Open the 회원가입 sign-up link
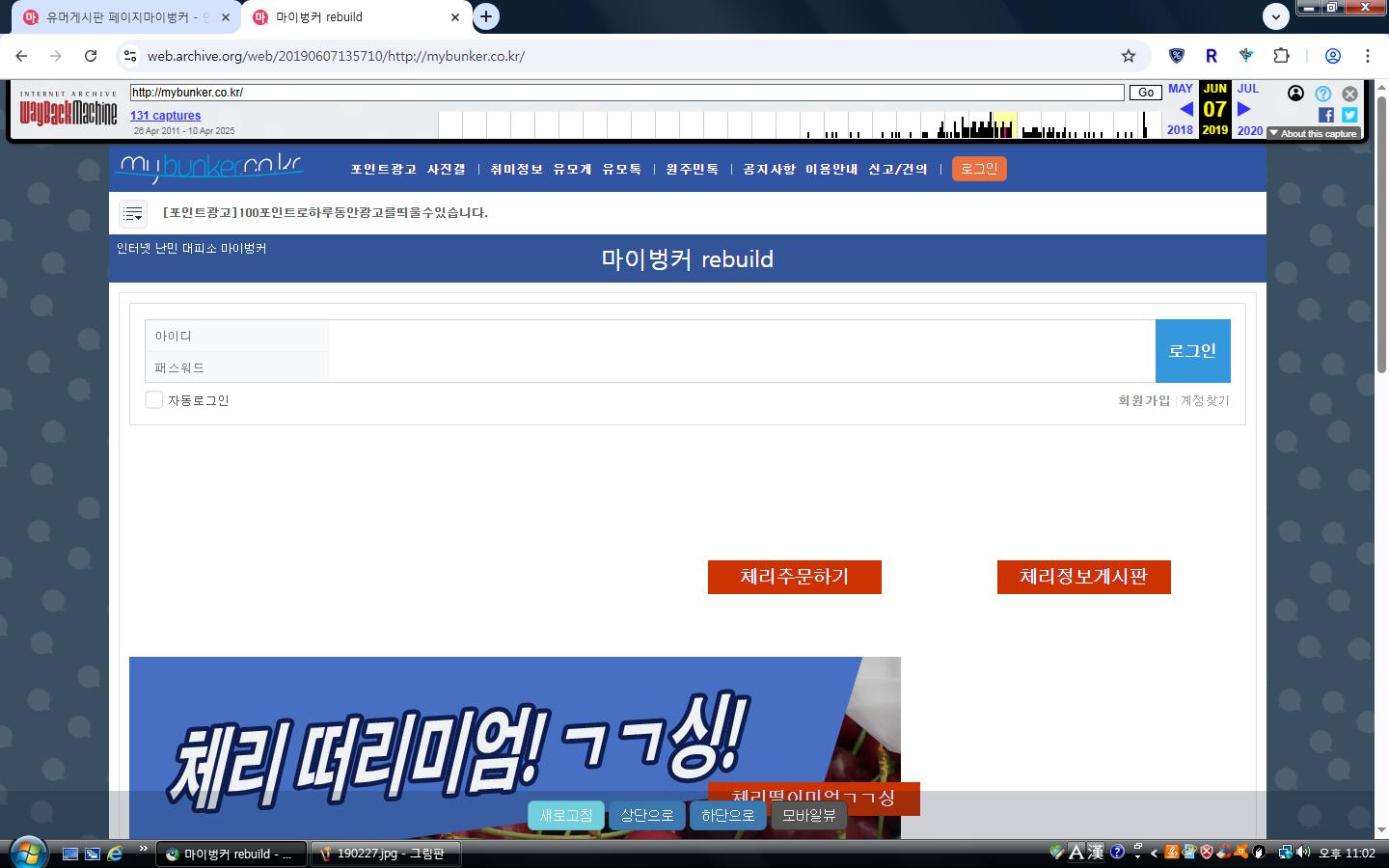1389x868 pixels. (1144, 400)
